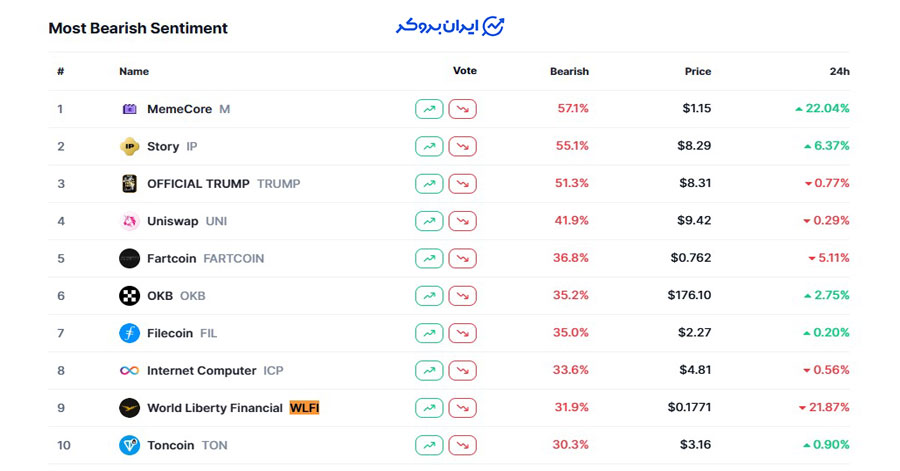Screen dimensions: 900x471
Task: Click the Internet Computer infinity icon
Action: [x=129, y=371]
